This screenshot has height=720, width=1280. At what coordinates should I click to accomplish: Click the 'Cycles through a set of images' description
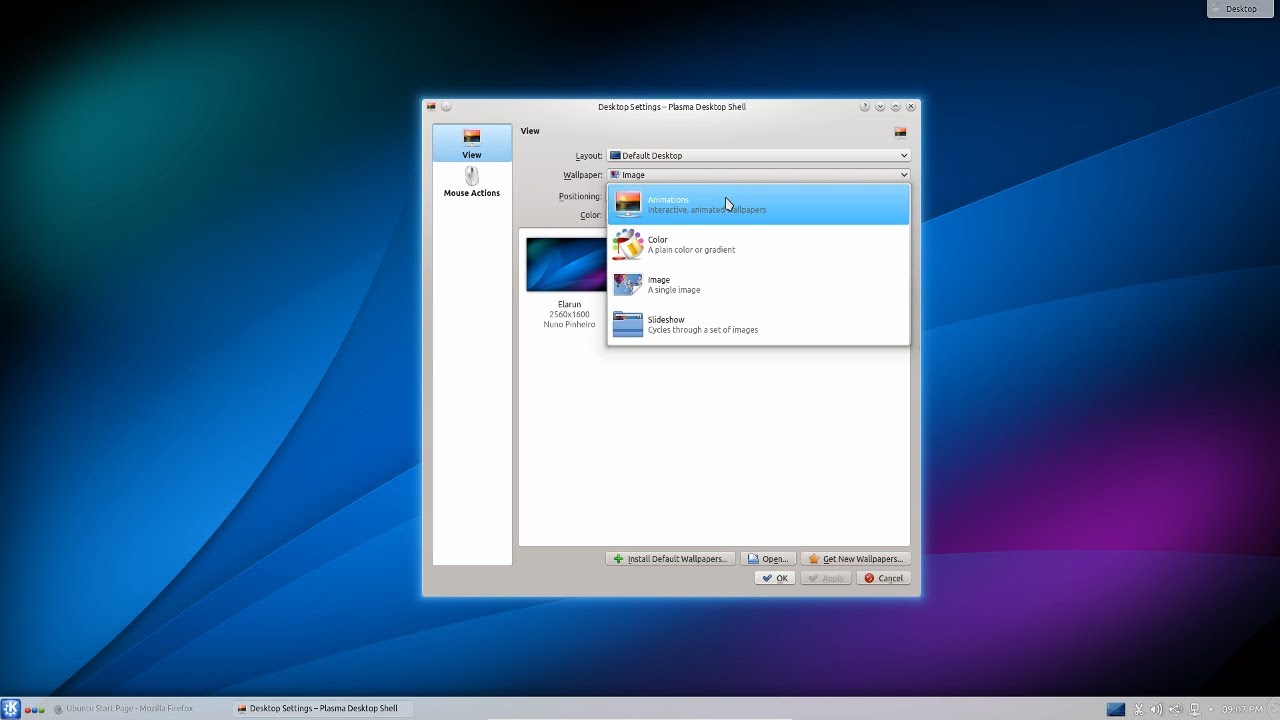[x=703, y=330]
